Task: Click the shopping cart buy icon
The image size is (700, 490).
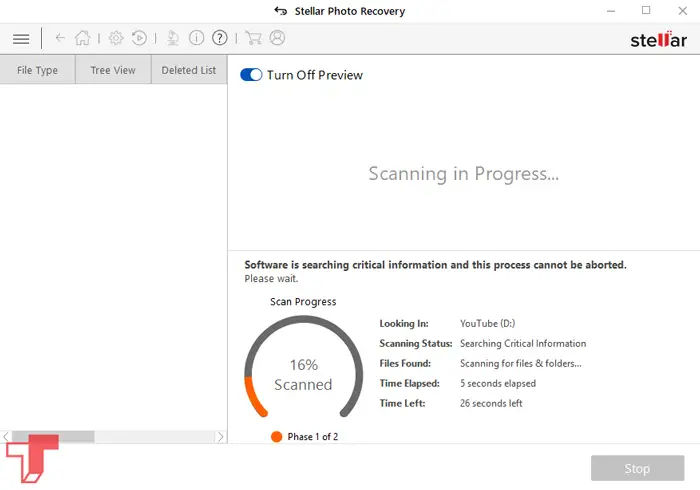Action: pos(254,38)
